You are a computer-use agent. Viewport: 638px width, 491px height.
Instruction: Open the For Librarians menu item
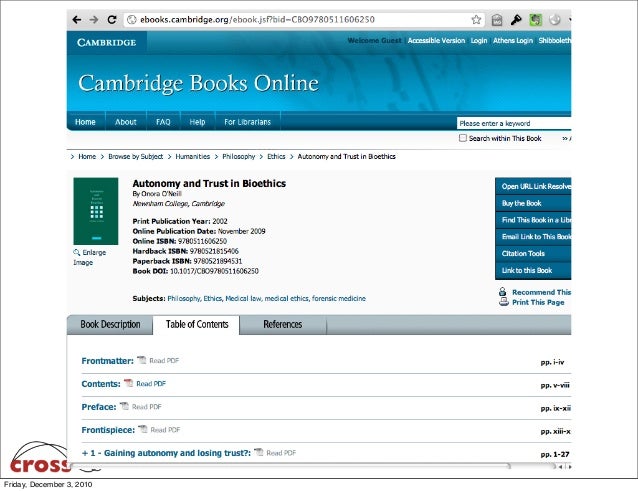coord(247,122)
